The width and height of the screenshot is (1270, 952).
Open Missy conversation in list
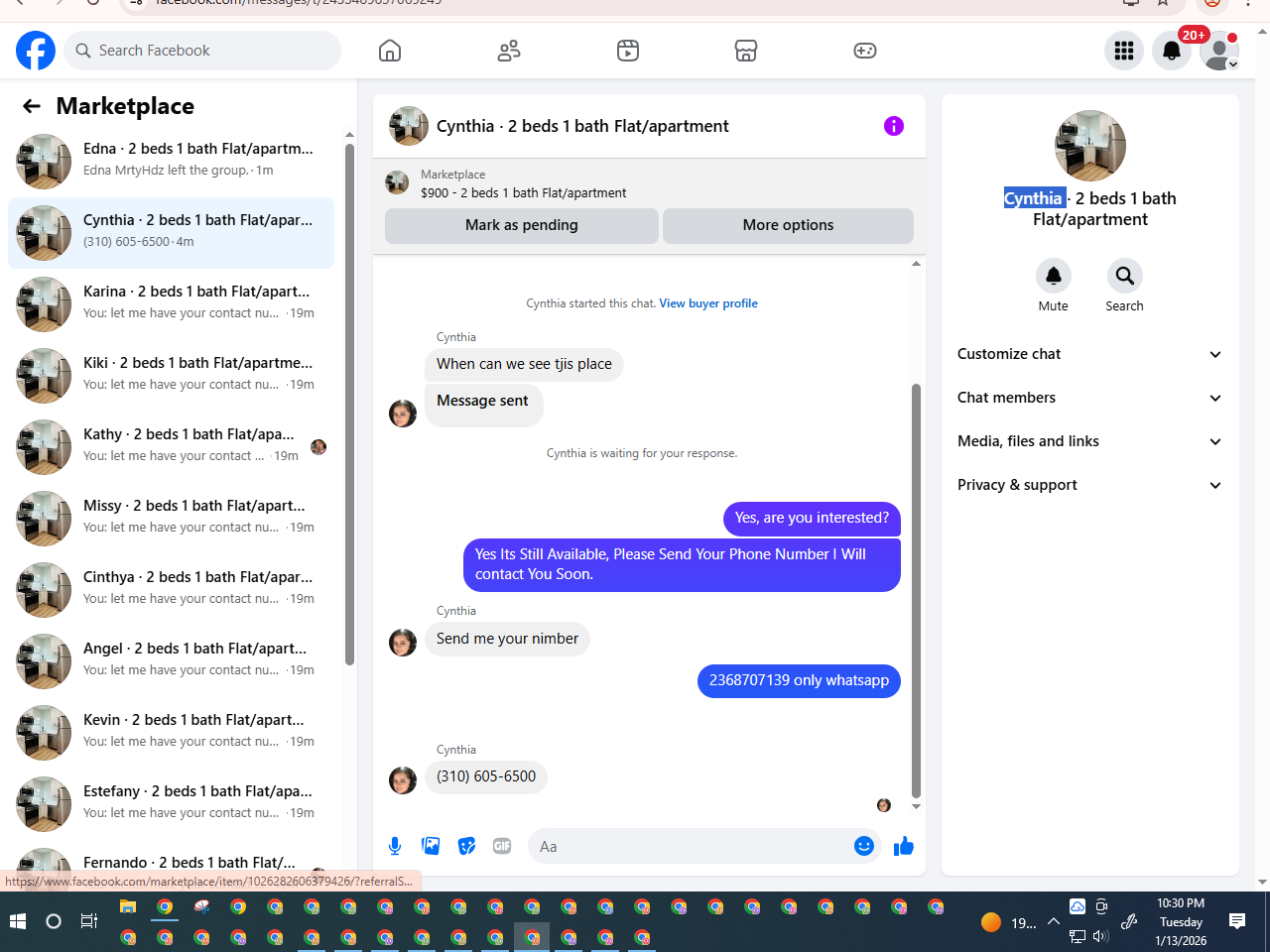171,518
